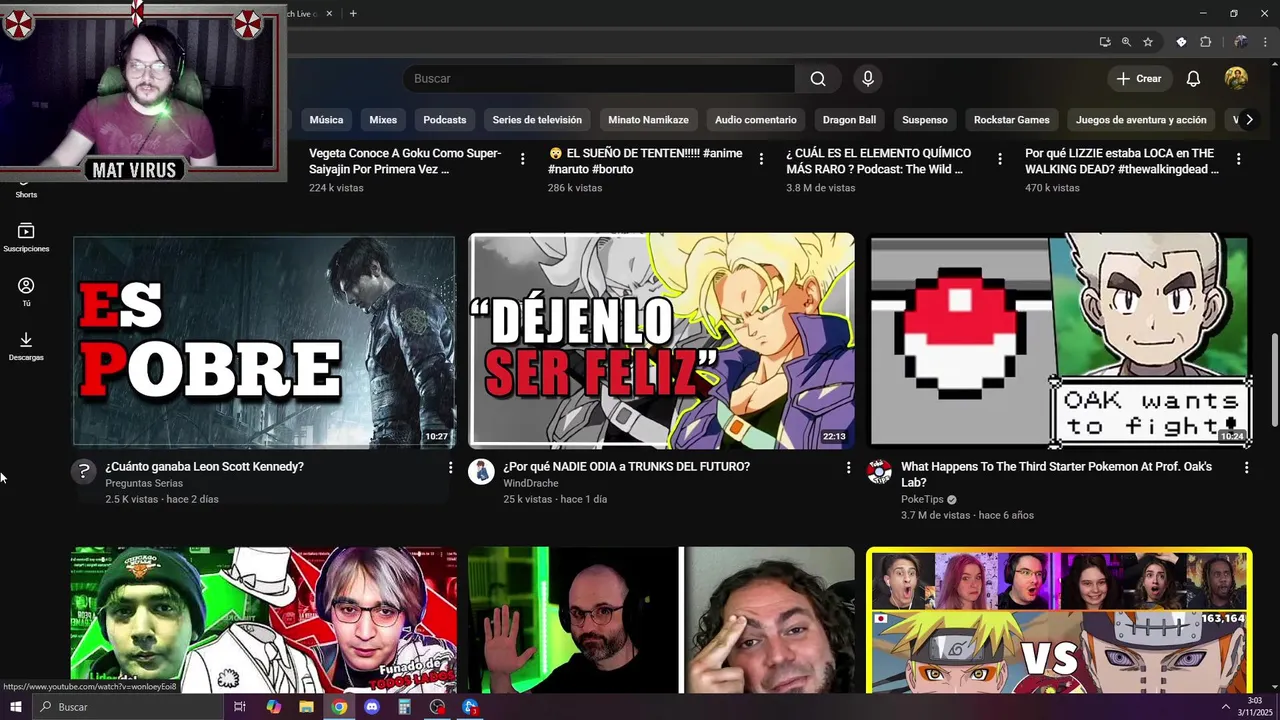This screenshot has height=720, width=1280.
Task: Click the YouTube search magnifier button
Action: (x=818, y=79)
